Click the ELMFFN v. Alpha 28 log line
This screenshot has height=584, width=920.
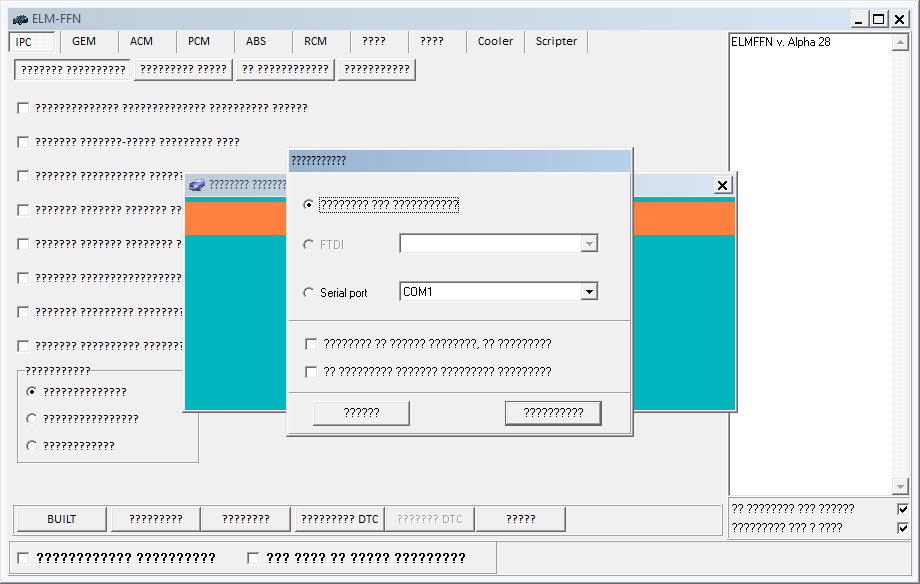[x=781, y=42]
